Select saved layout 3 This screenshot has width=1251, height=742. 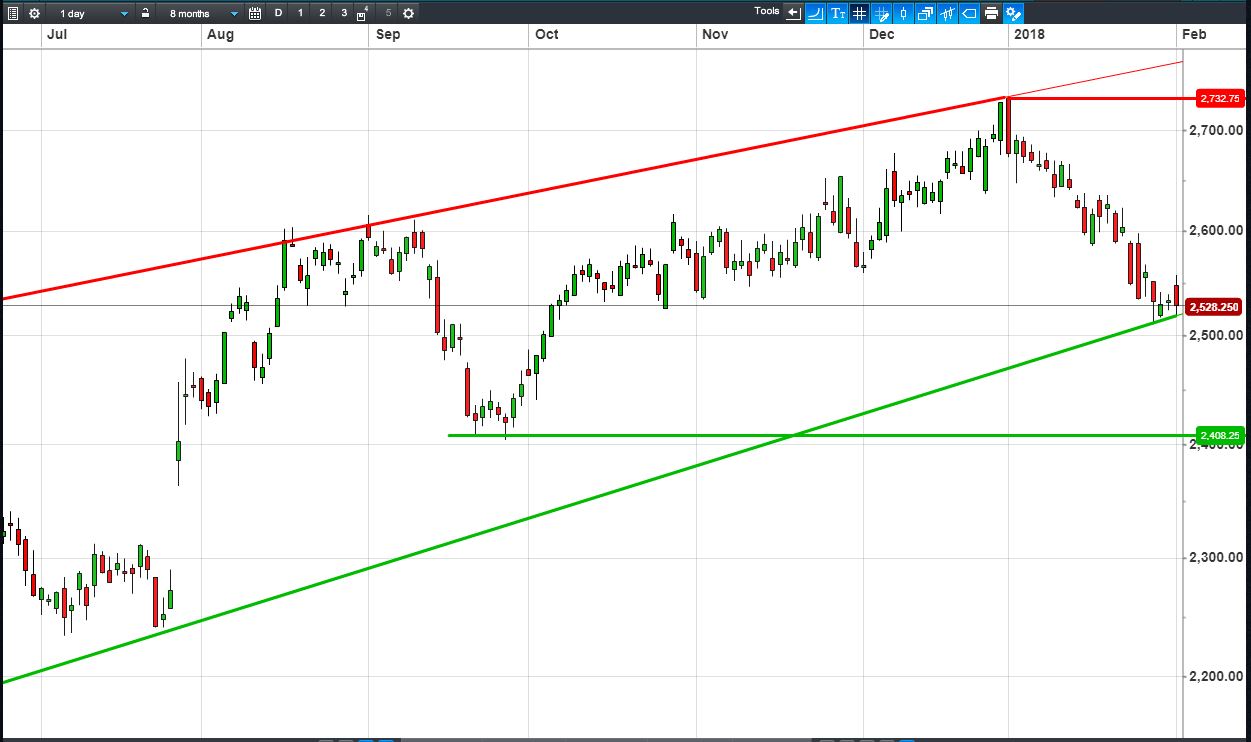point(344,13)
